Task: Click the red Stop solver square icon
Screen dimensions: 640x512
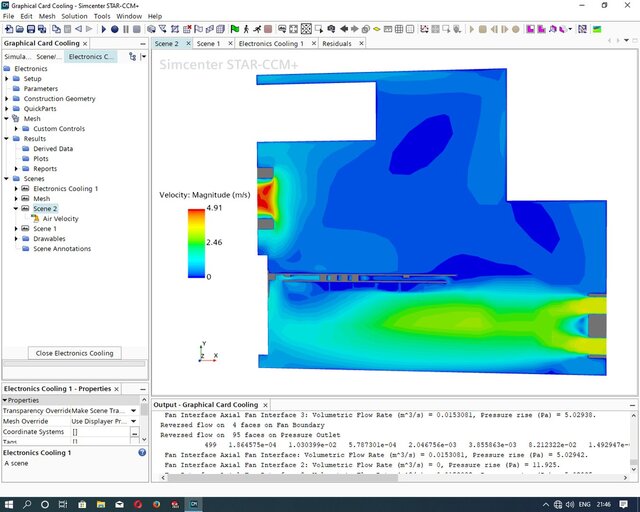Action: pyautogui.click(x=268, y=29)
